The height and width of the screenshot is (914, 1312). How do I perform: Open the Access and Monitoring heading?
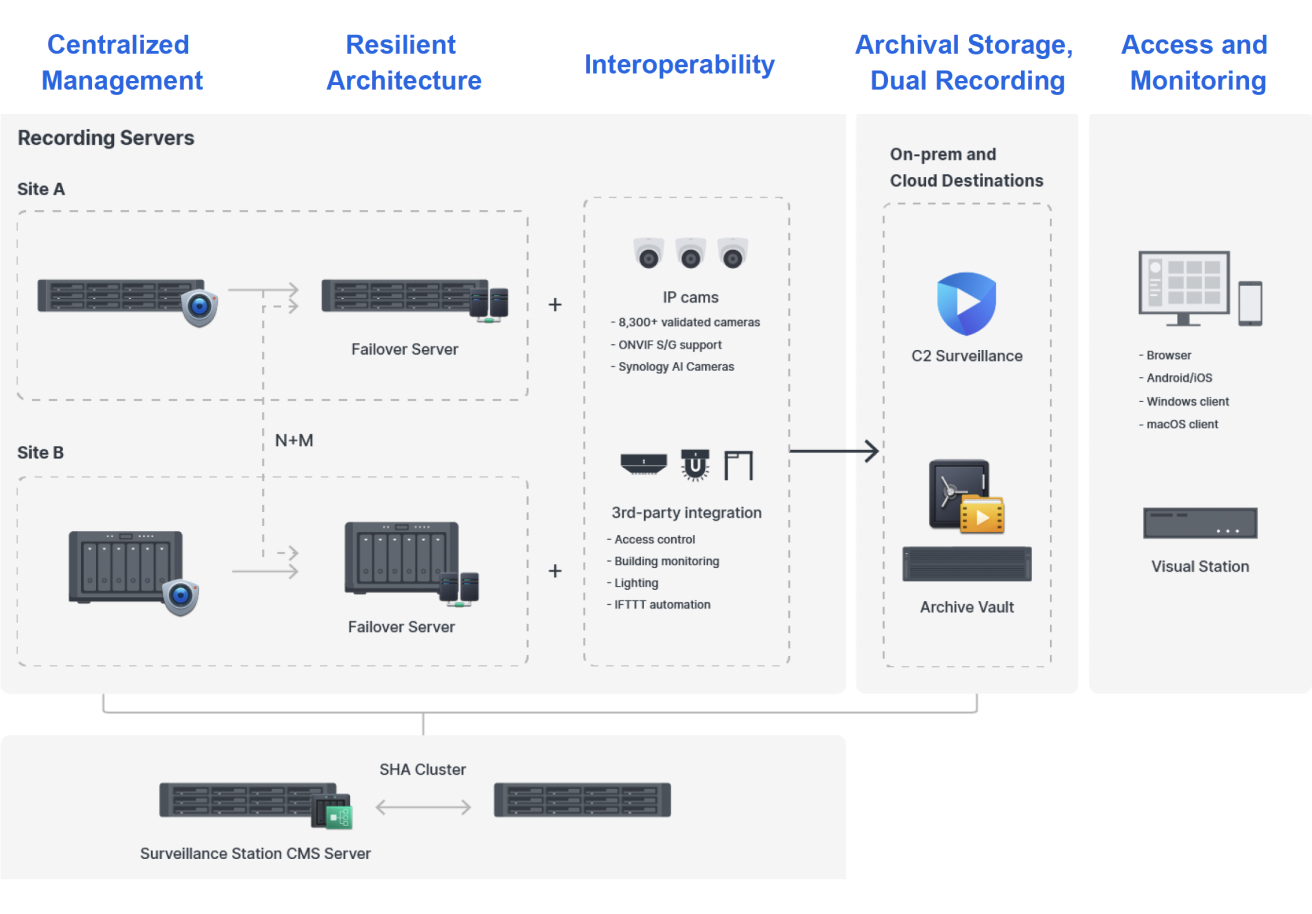(x=1197, y=62)
